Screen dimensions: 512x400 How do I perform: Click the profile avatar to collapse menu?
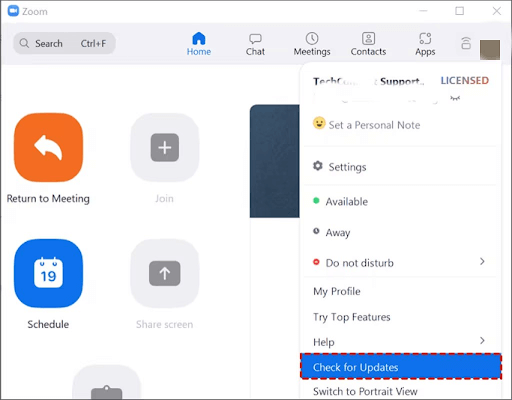[x=490, y=50]
